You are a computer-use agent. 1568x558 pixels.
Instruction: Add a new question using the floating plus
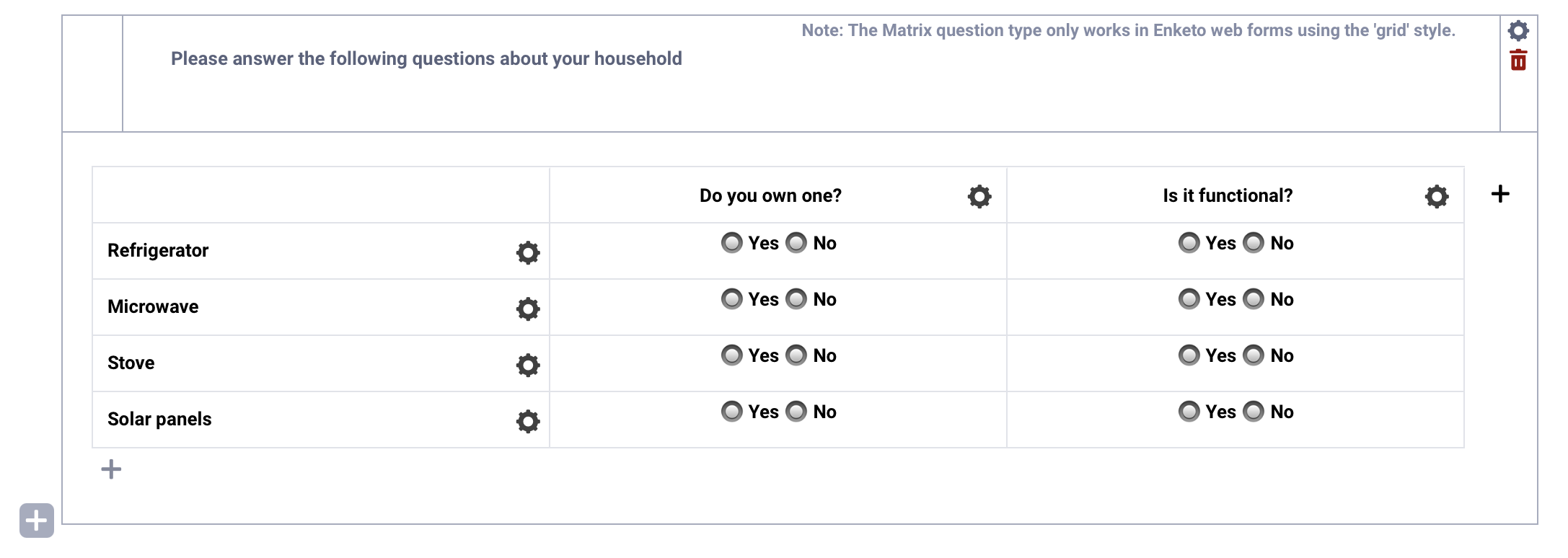point(35,521)
